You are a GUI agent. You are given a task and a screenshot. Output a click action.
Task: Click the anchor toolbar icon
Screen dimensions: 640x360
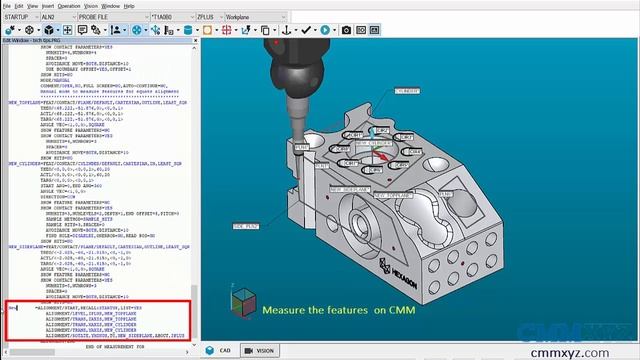[x=287, y=30]
